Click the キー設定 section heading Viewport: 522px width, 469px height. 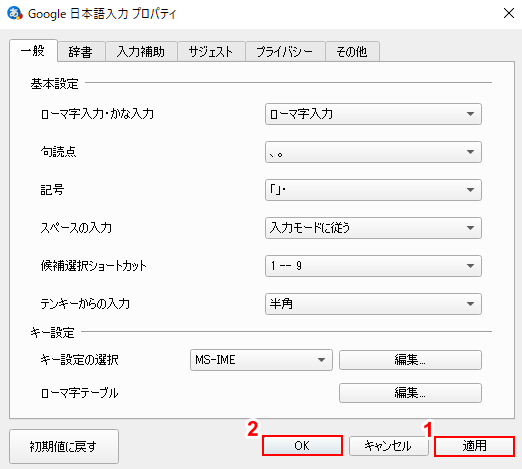52,333
